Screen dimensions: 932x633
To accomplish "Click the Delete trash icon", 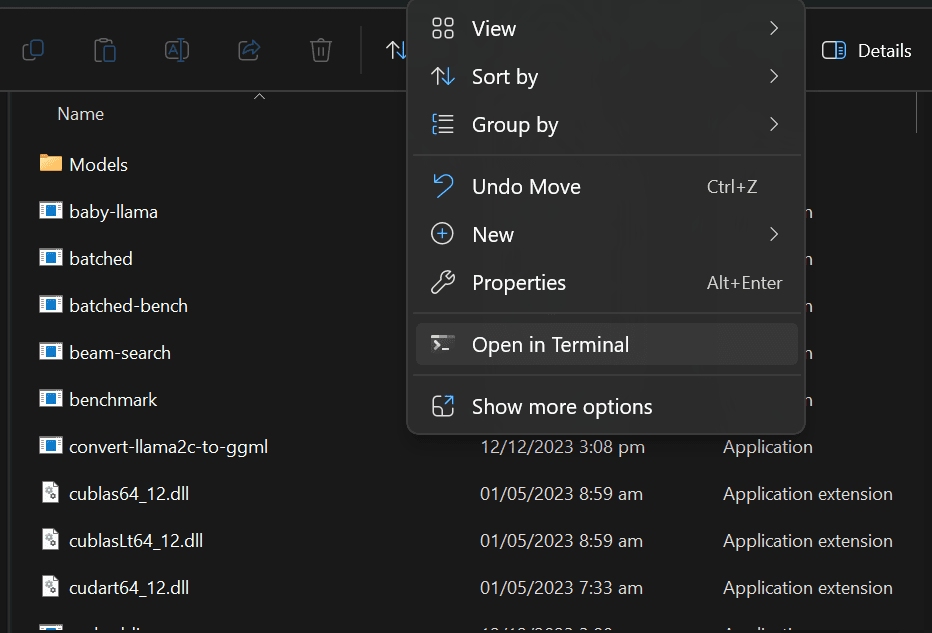I will point(321,50).
